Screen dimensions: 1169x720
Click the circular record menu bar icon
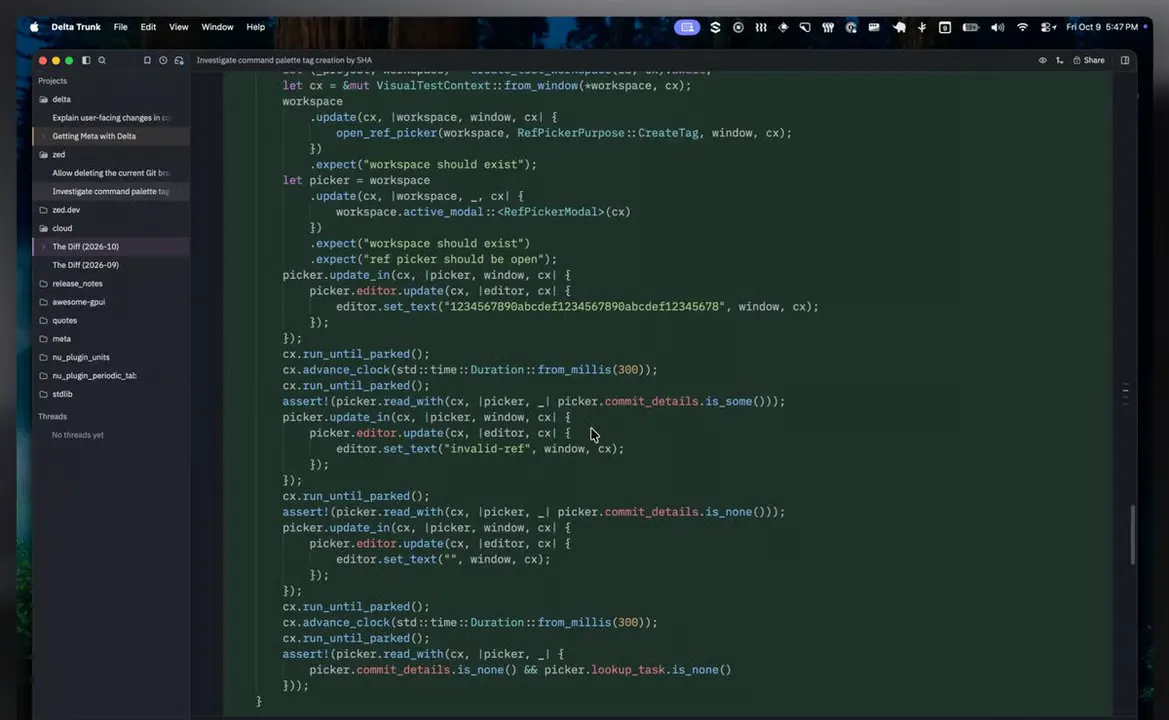[738, 27]
